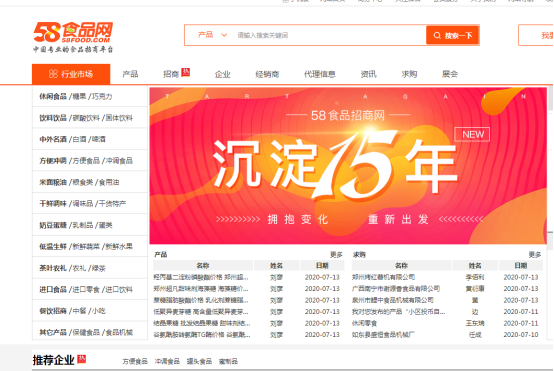The height and width of the screenshot is (371, 554).
Task: Select the 白酒 subcategory
Action: [79, 139]
